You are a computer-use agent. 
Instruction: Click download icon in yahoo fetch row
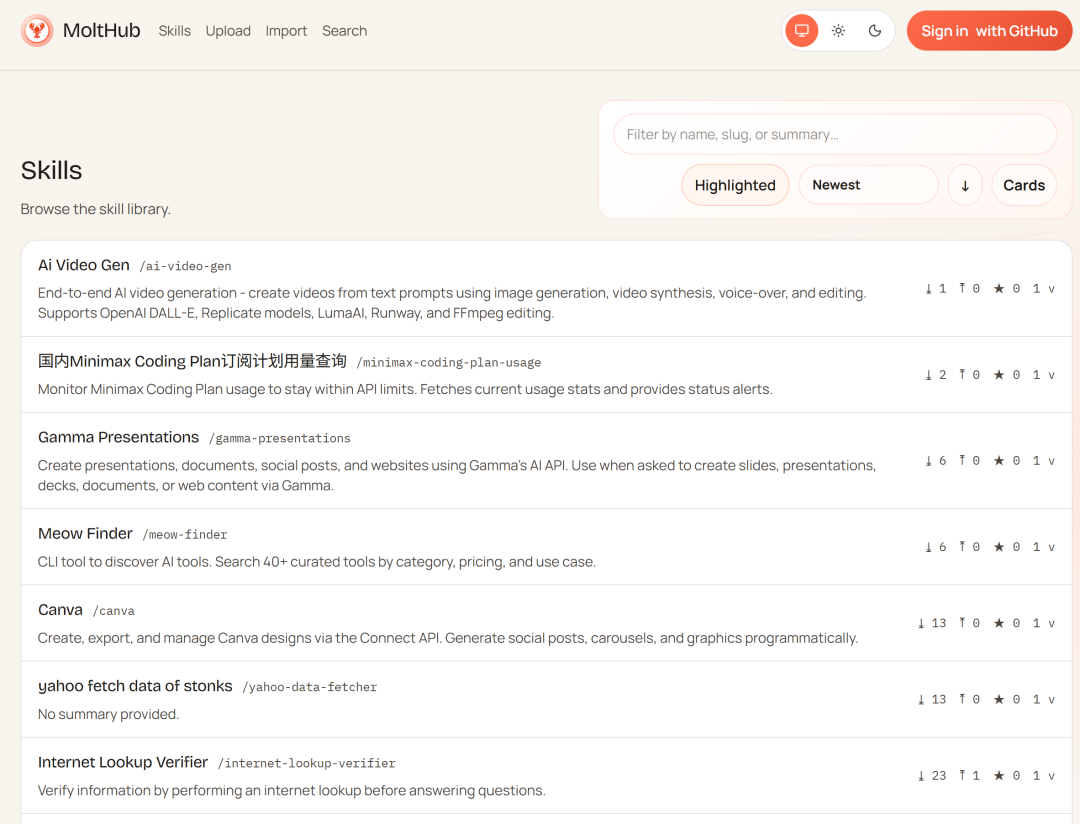(921, 700)
